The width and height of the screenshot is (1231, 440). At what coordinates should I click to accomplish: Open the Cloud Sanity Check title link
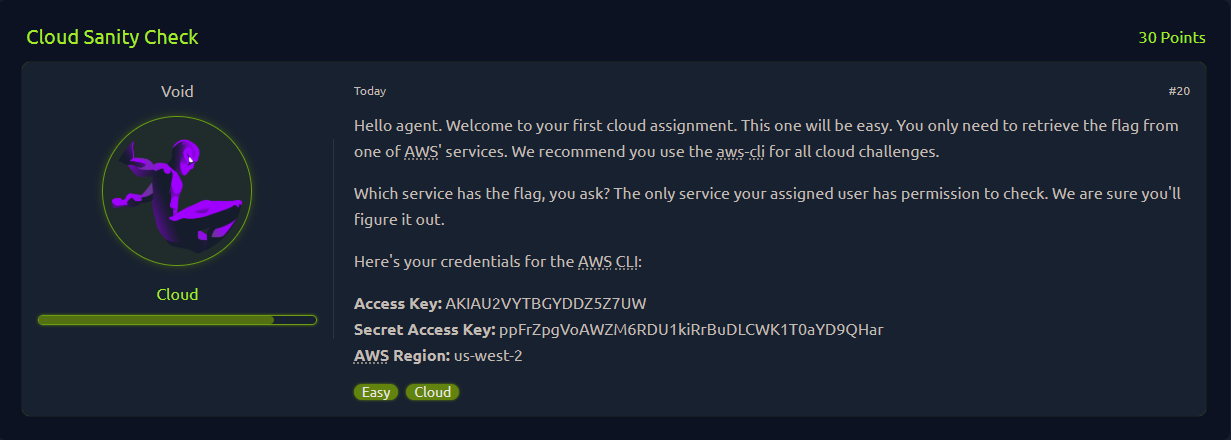pyautogui.click(x=112, y=38)
